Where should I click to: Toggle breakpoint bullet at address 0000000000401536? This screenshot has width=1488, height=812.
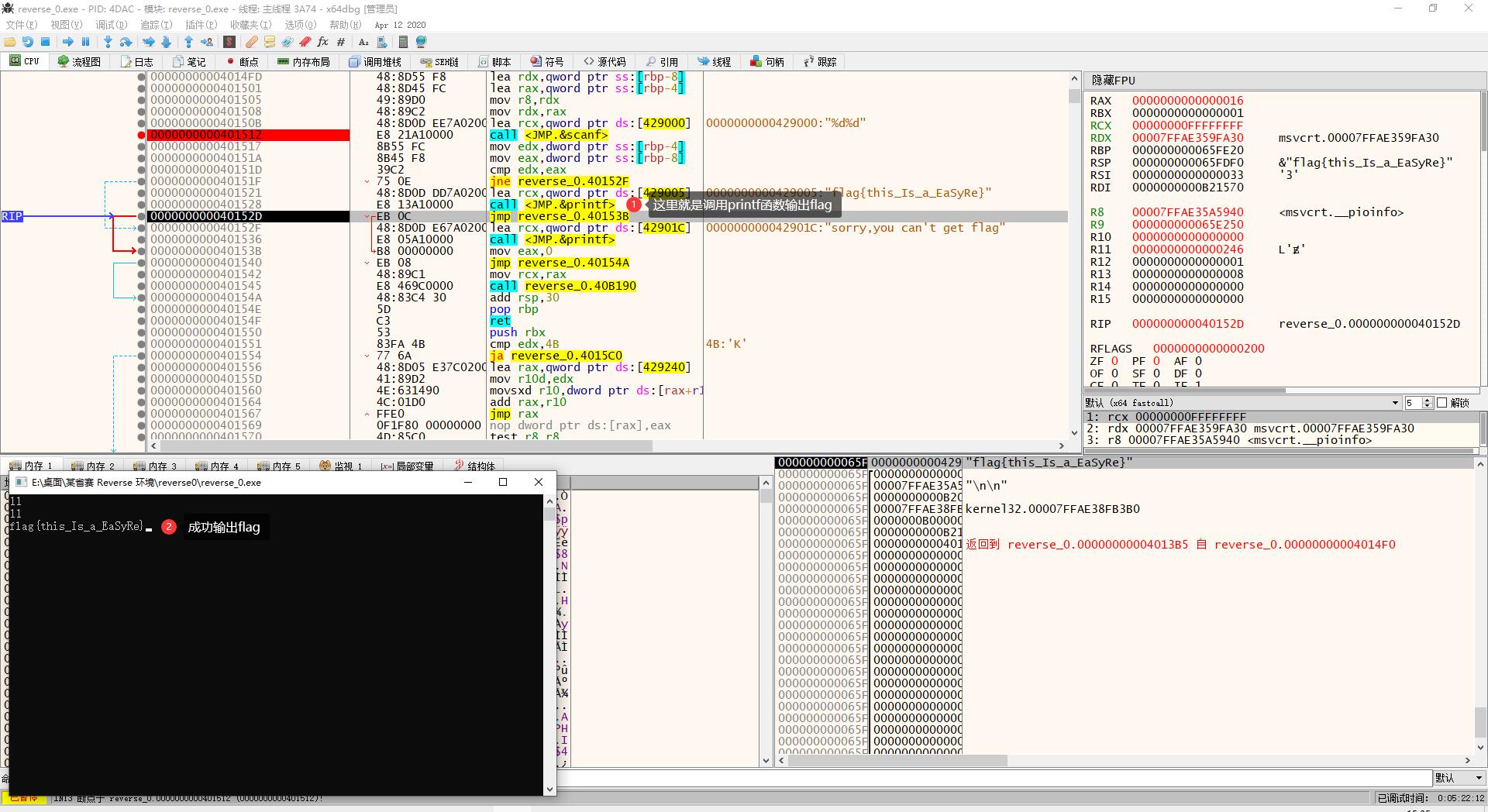(x=141, y=239)
